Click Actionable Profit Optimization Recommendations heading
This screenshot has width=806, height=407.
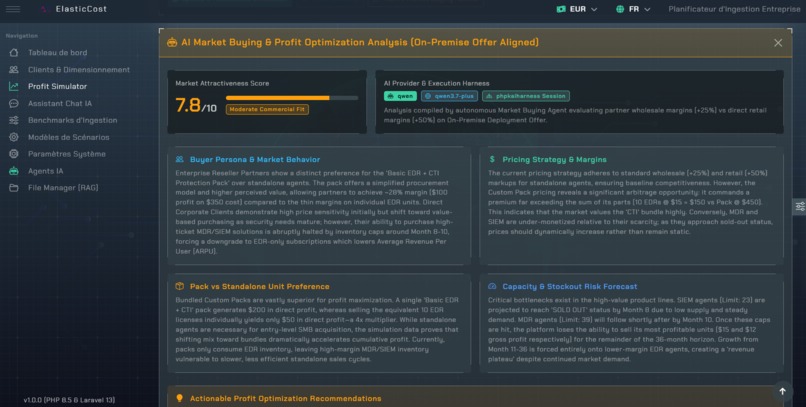285,398
